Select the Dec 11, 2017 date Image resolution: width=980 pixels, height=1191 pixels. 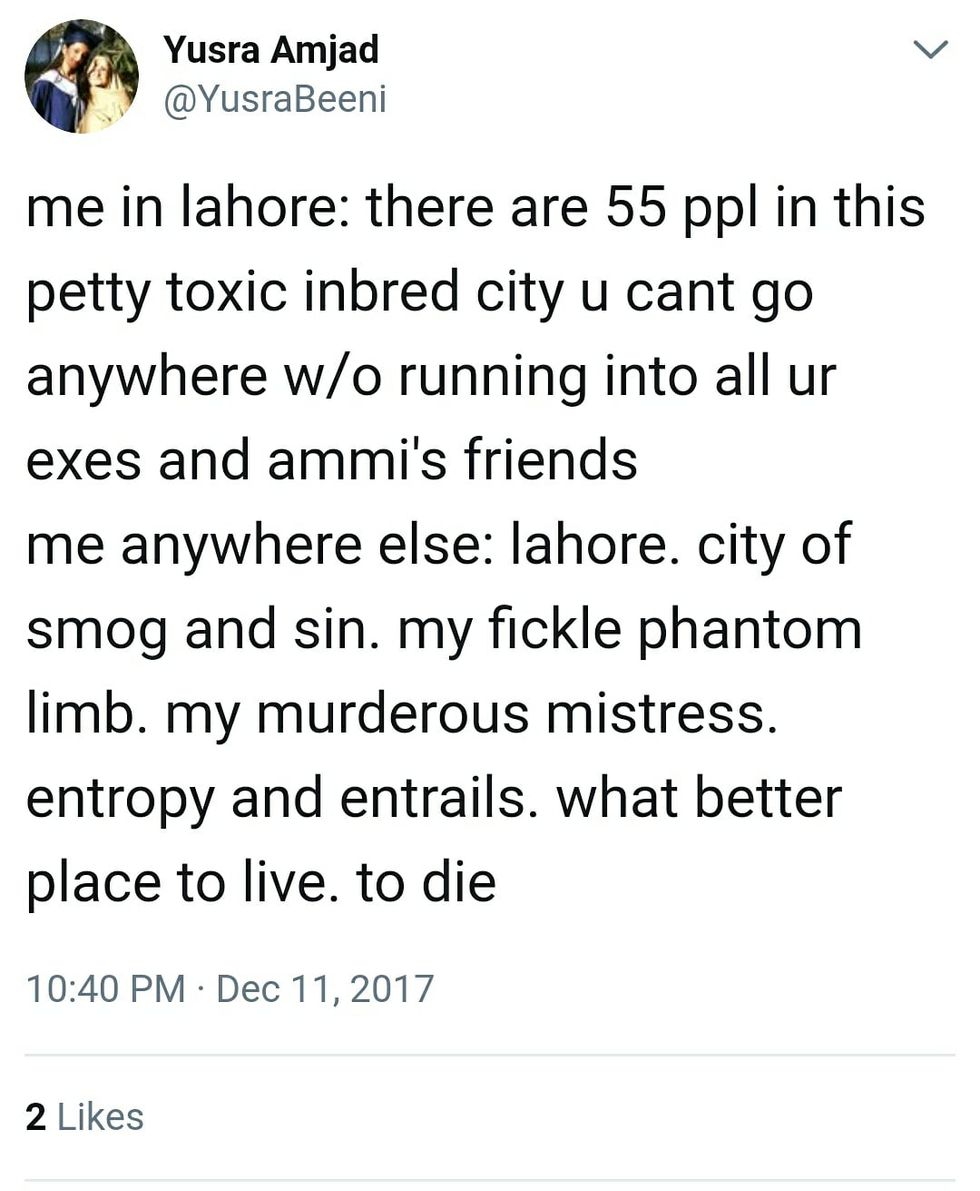[324, 988]
